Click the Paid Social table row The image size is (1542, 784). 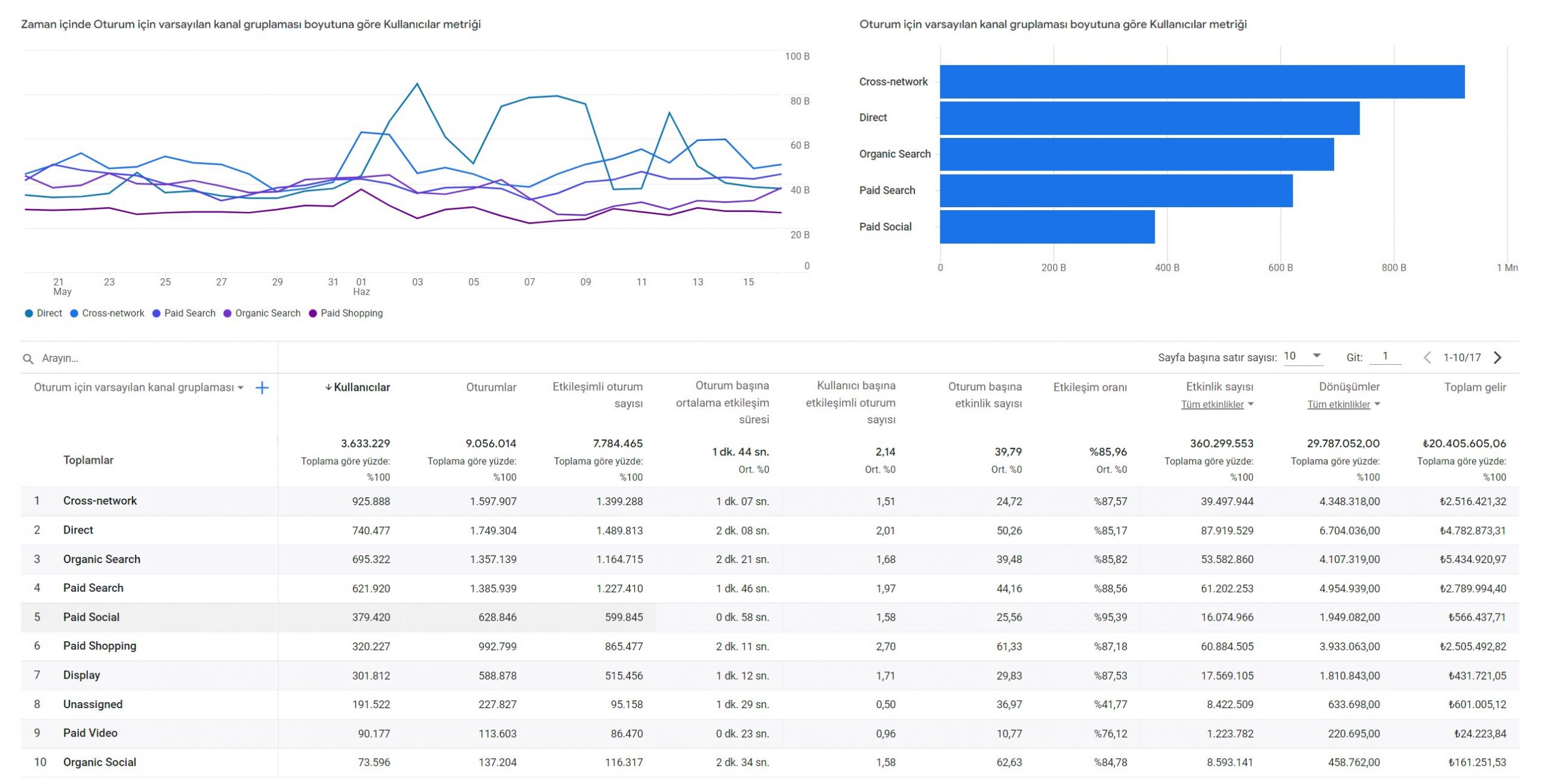tap(92, 617)
